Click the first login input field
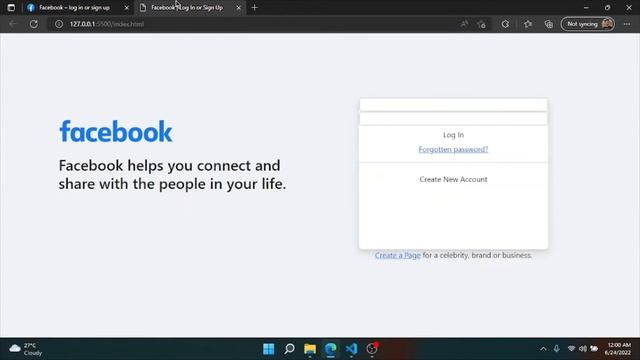640x360 pixels. (453, 104)
